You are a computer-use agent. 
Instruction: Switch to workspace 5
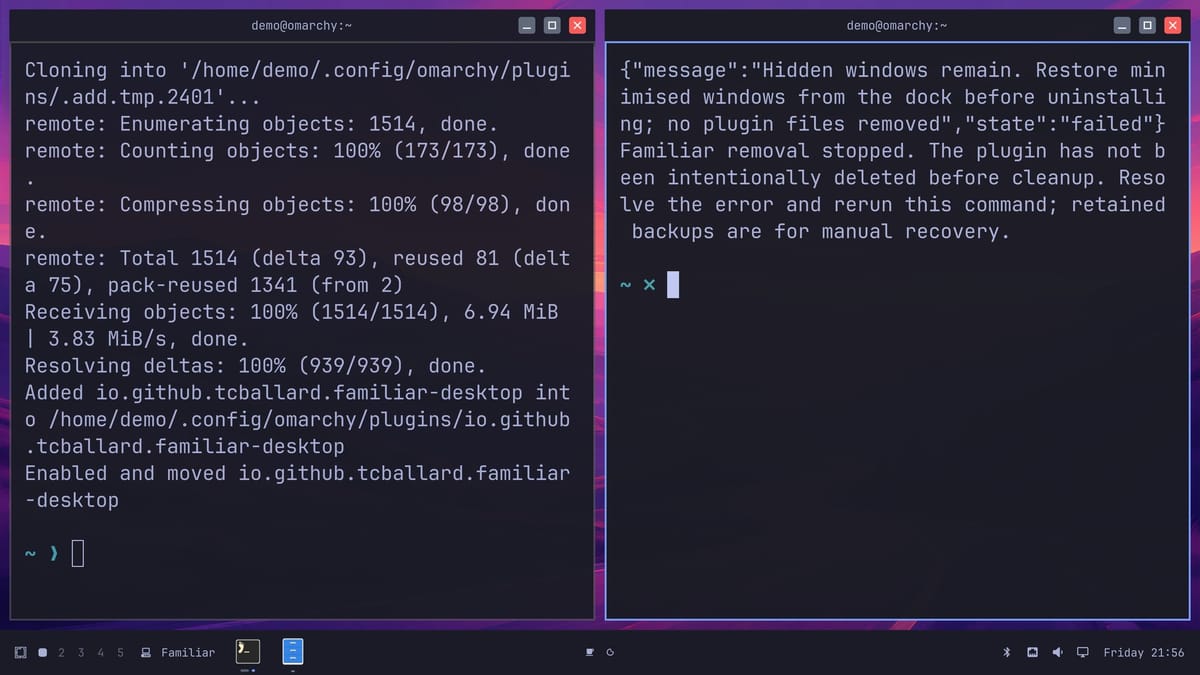point(120,652)
